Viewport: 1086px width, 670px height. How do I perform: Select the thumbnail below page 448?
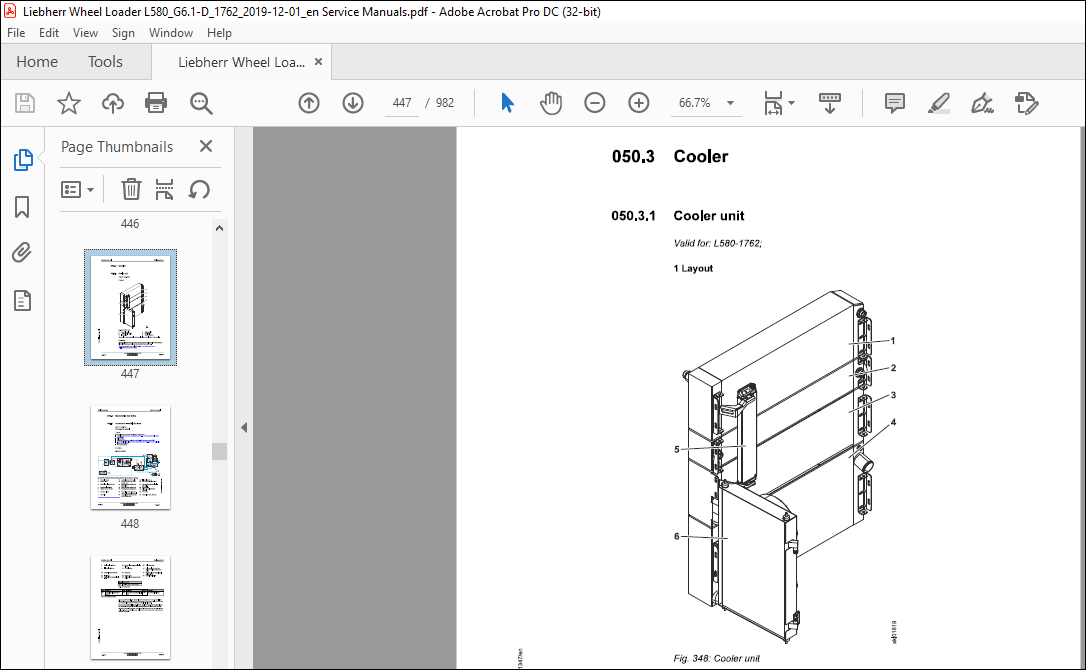click(x=130, y=608)
